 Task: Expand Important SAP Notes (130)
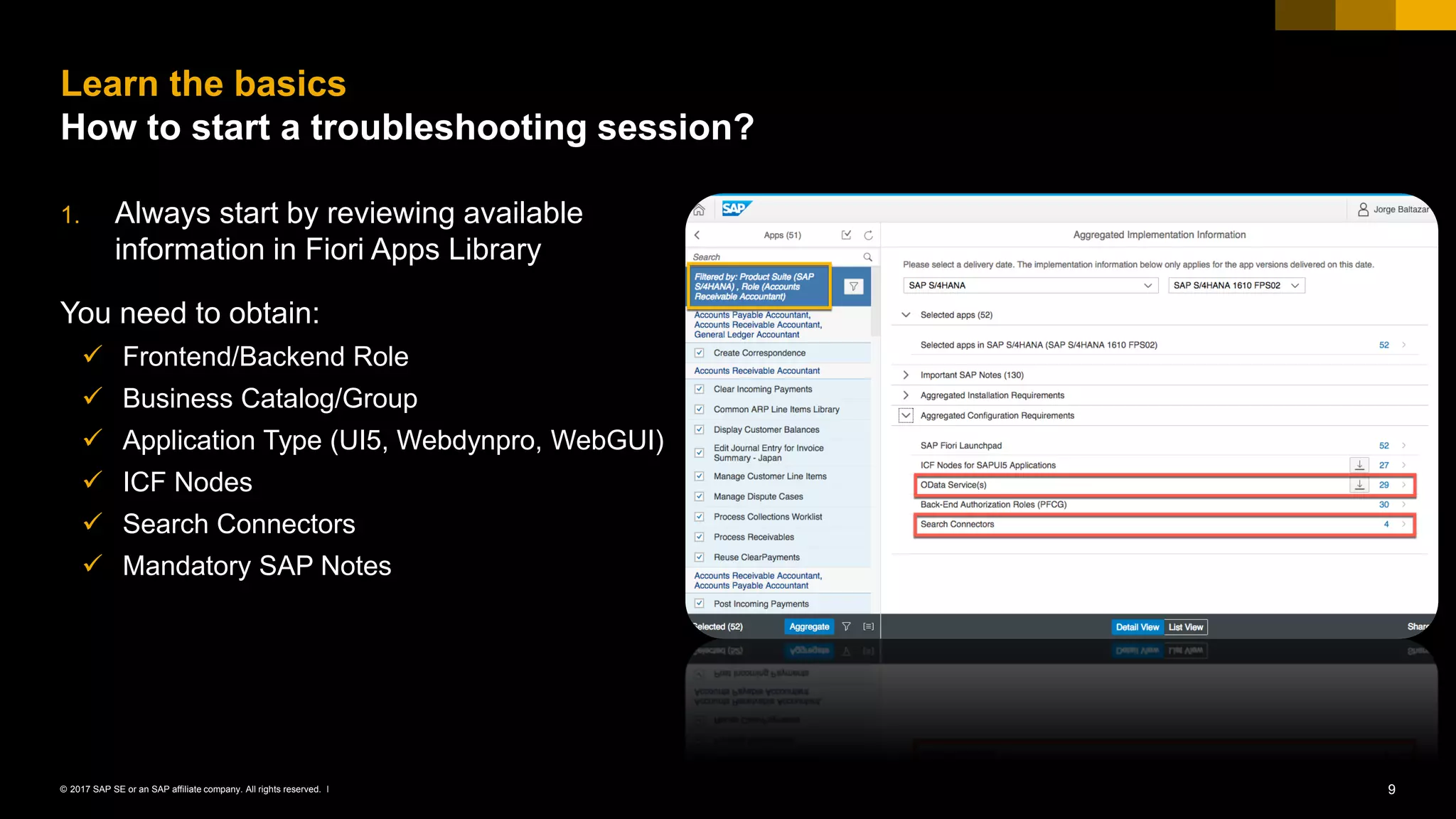pos(906,375)
